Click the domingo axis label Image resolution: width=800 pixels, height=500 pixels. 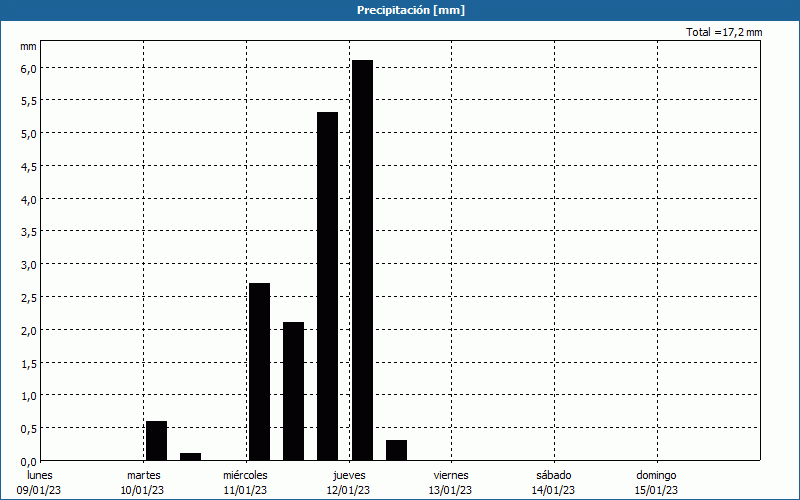tap(656, 476)
